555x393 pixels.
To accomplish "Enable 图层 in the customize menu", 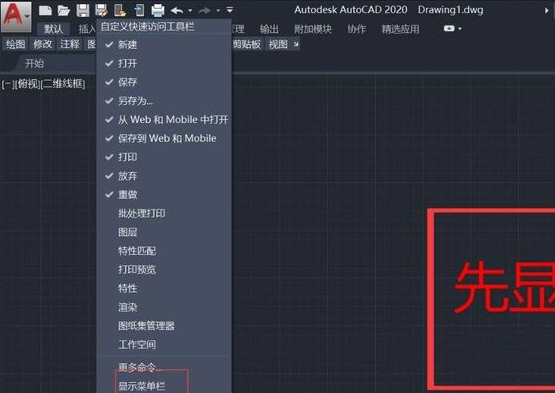I will (164, 232).
